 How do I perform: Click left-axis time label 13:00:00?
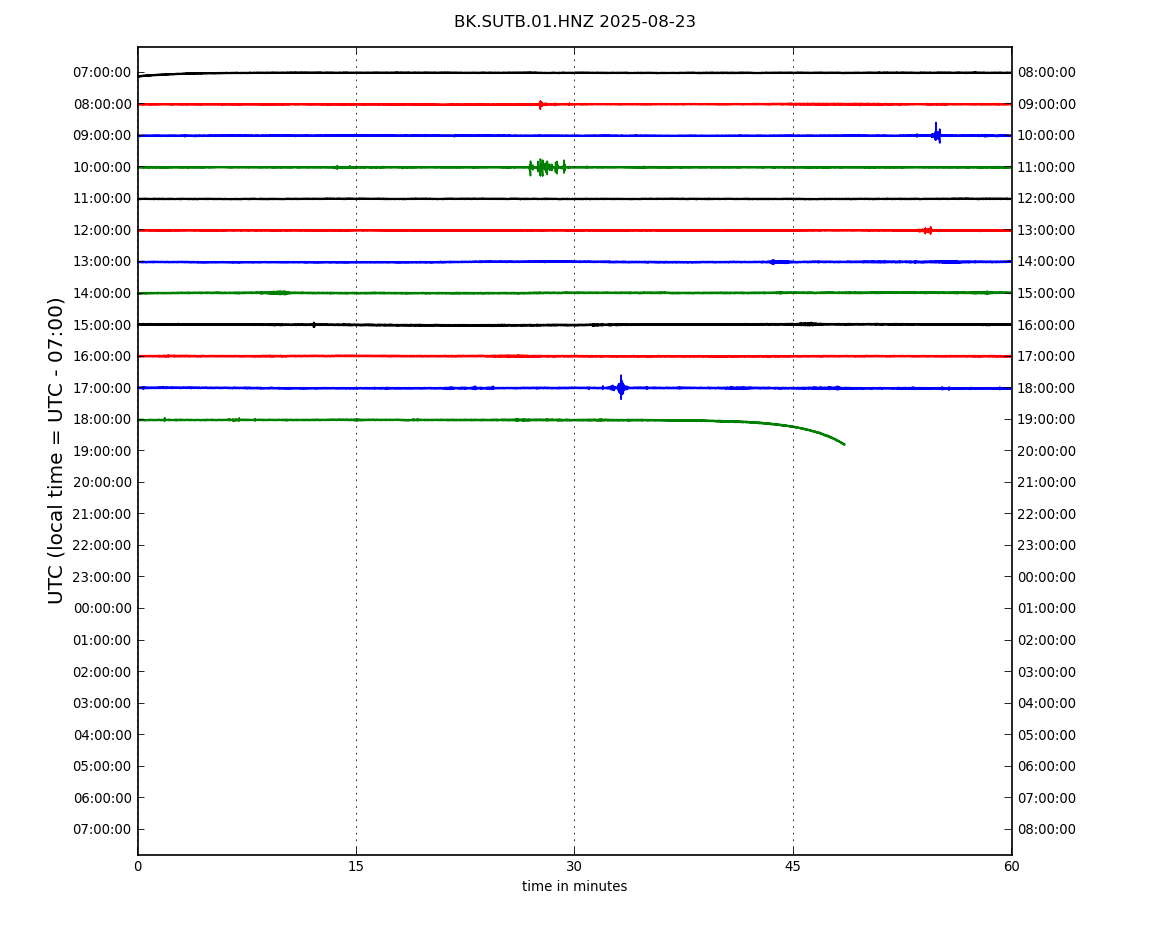(102, 262)
